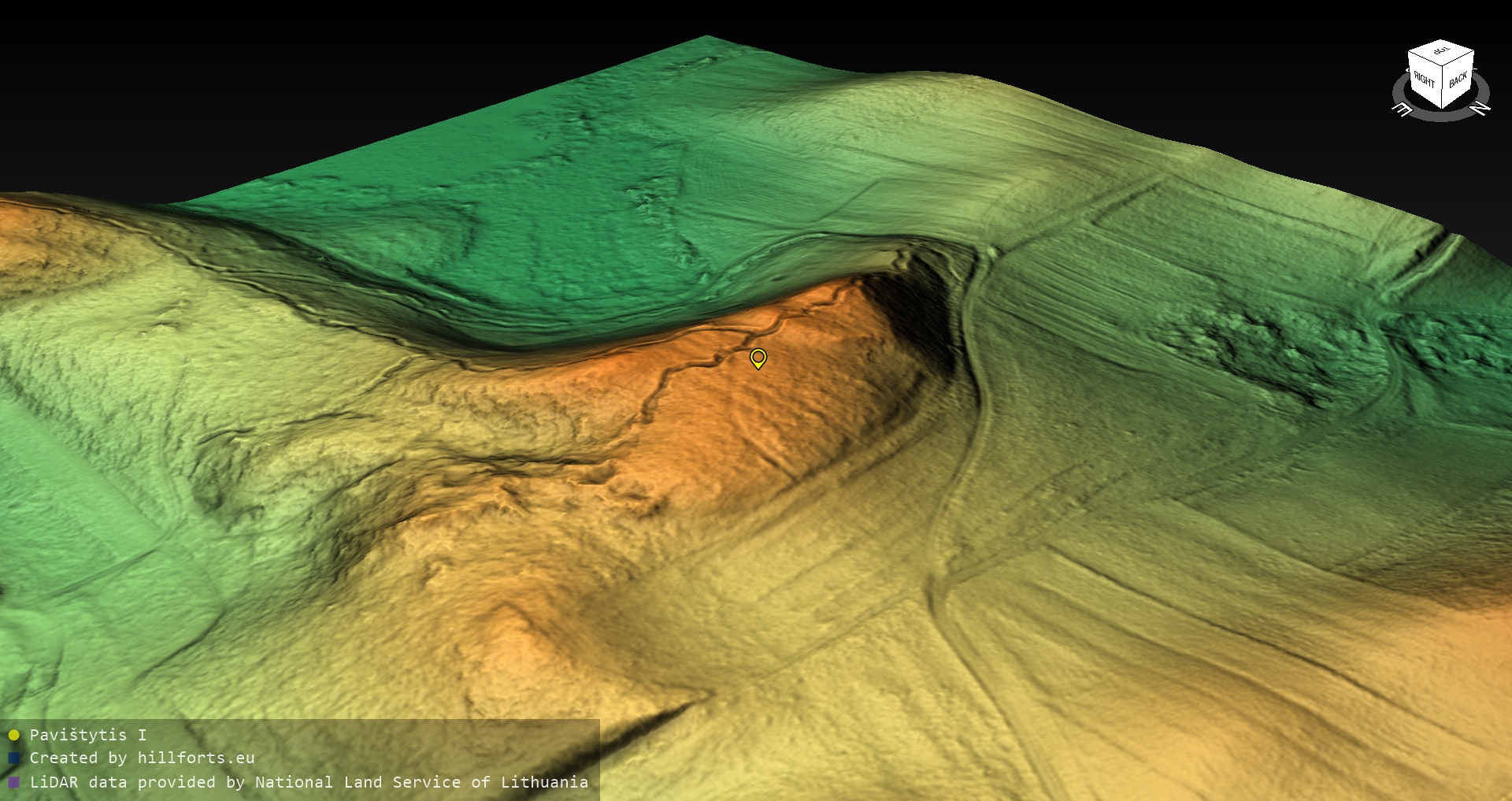
Task: Click the vertical edge between RIGHT and BACK faces
Action: tap(1442, 88)
